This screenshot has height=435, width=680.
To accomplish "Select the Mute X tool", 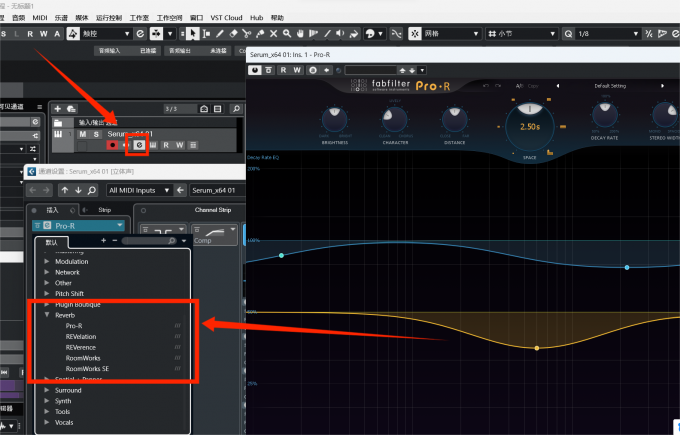I will click(274, 33).
